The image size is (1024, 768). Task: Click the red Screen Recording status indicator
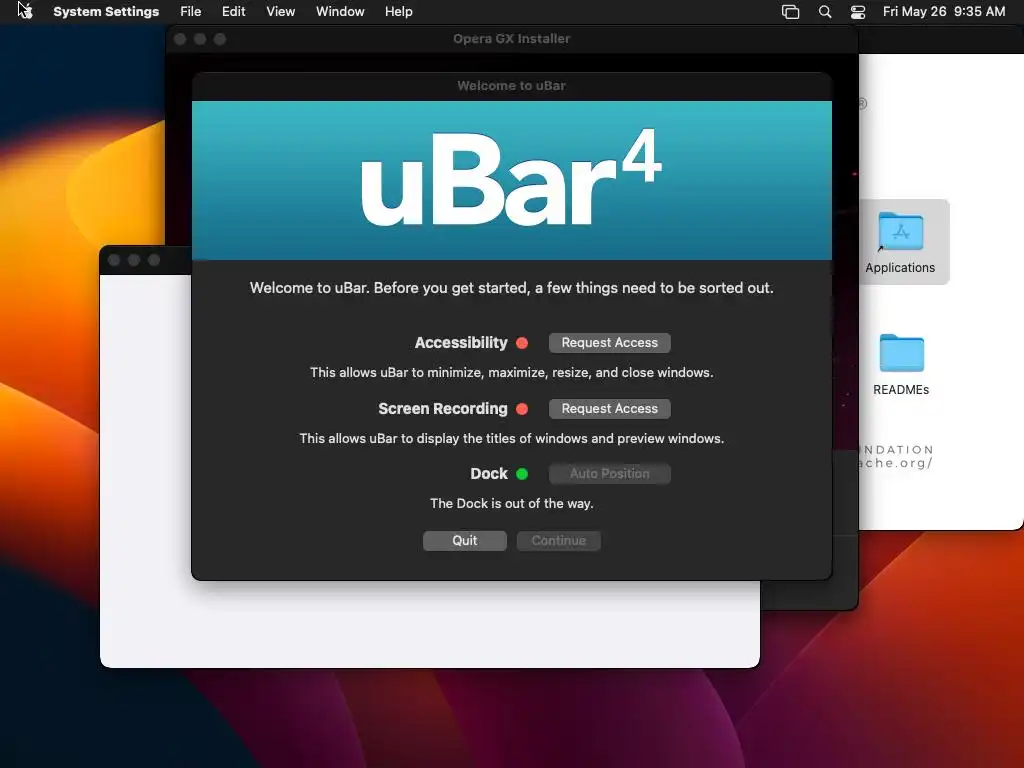(522, 409)
